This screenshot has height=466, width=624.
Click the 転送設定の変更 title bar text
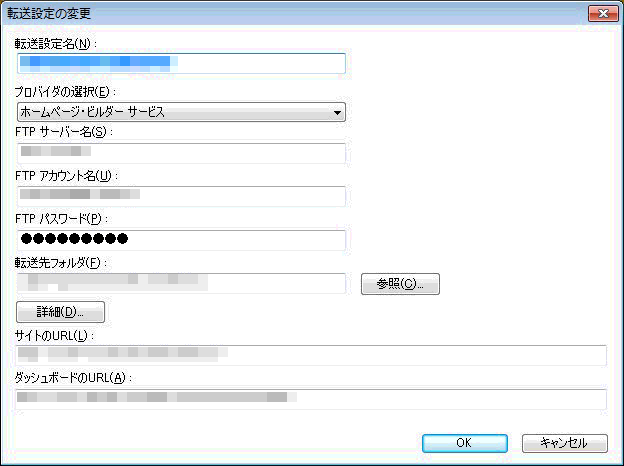point(49,14)
